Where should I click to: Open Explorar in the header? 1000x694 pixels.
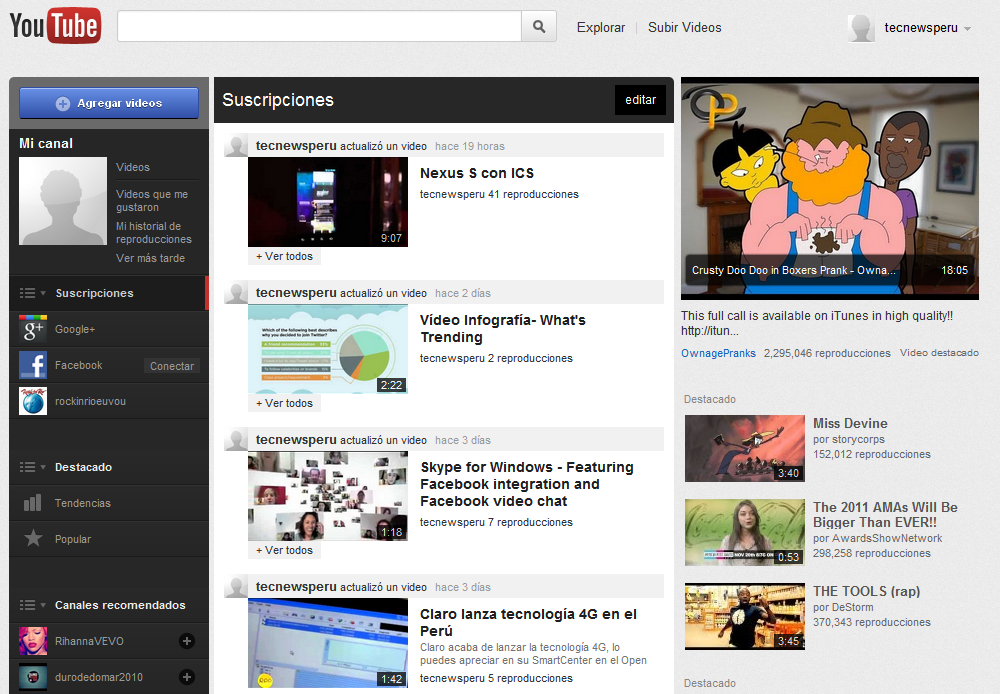(x=601, y=27)
